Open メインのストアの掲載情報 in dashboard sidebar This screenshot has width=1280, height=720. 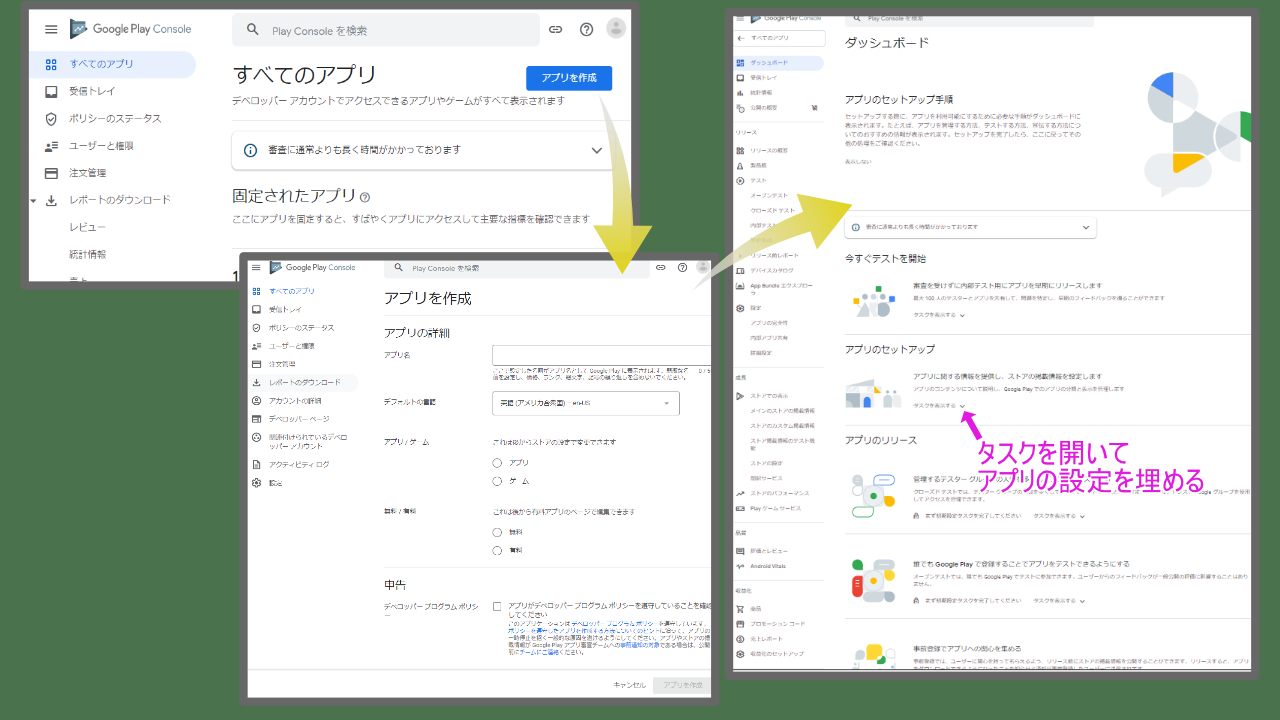[783, 411]
